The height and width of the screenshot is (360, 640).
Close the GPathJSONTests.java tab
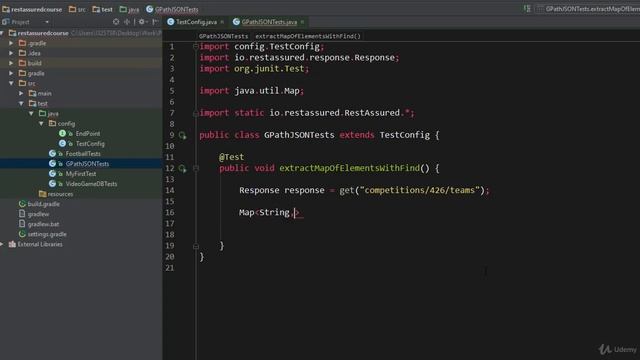pos(302,22)
